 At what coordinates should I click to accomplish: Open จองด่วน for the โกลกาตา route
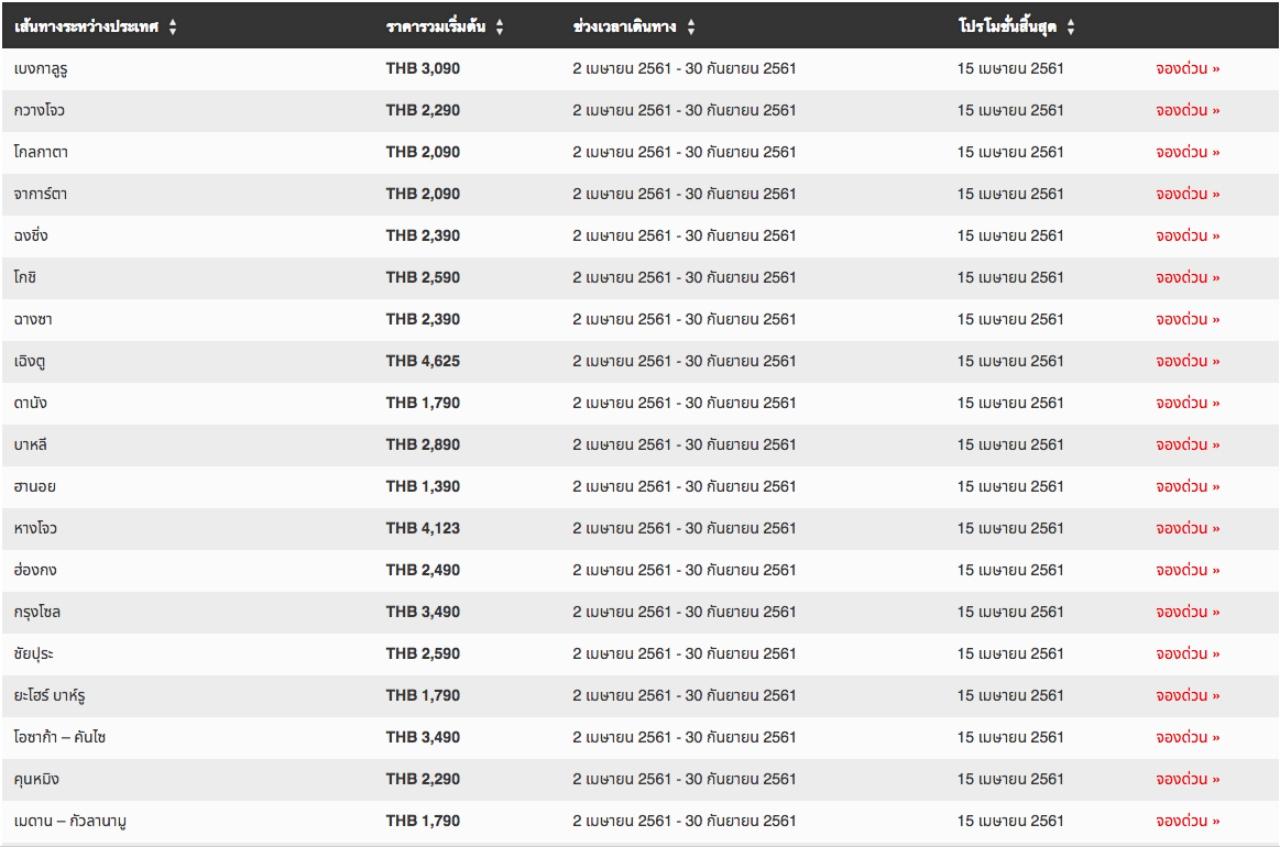tap(1188, 153)
